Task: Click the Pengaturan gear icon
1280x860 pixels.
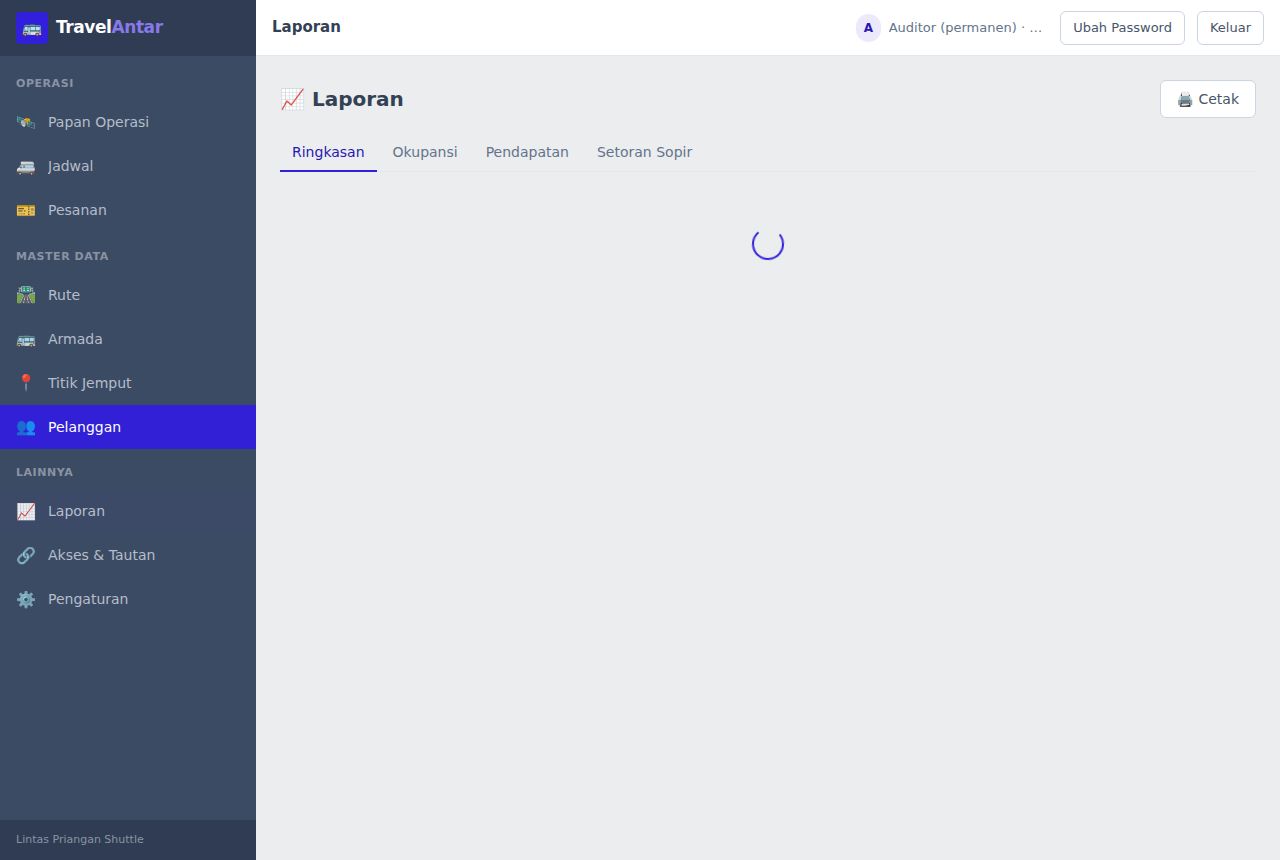Action: click(x=26, y=599)
